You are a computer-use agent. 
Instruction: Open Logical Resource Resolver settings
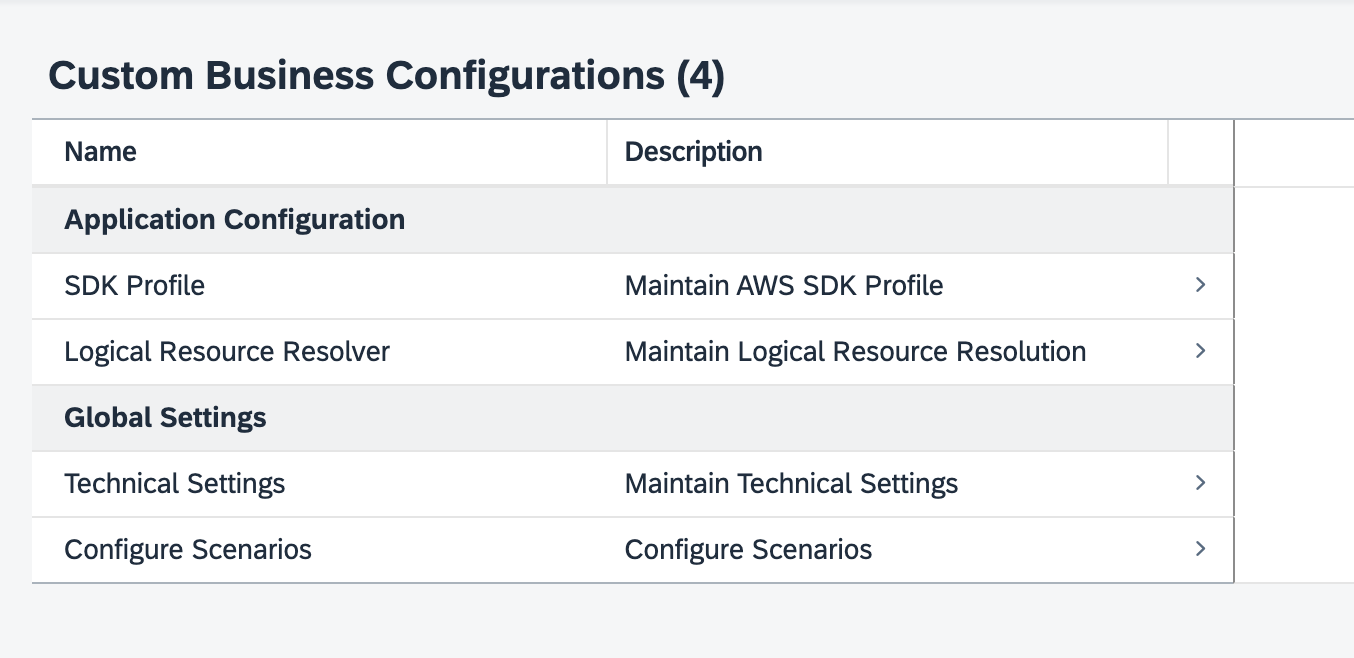tap(227, 351)
